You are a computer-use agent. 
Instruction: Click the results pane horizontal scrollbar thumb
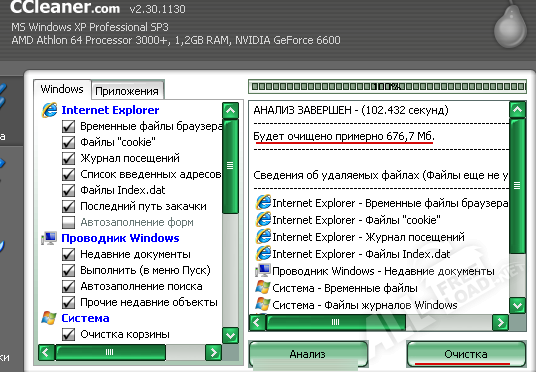[336, 322]
